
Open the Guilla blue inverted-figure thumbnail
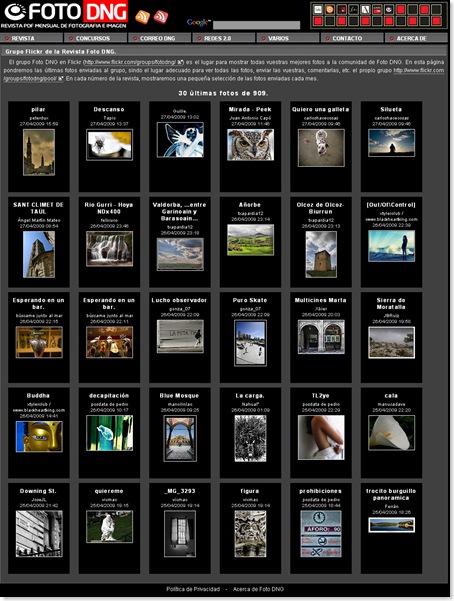point(180,140)
